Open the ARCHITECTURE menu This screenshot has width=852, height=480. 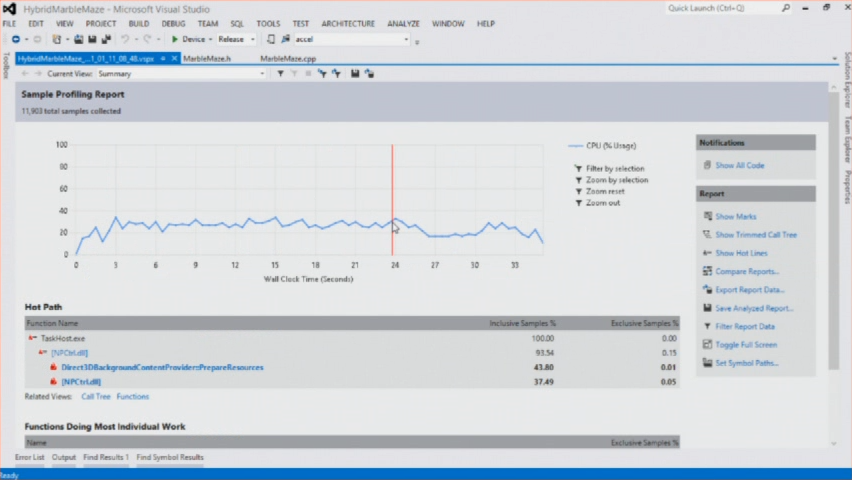[x=348, y=23]
